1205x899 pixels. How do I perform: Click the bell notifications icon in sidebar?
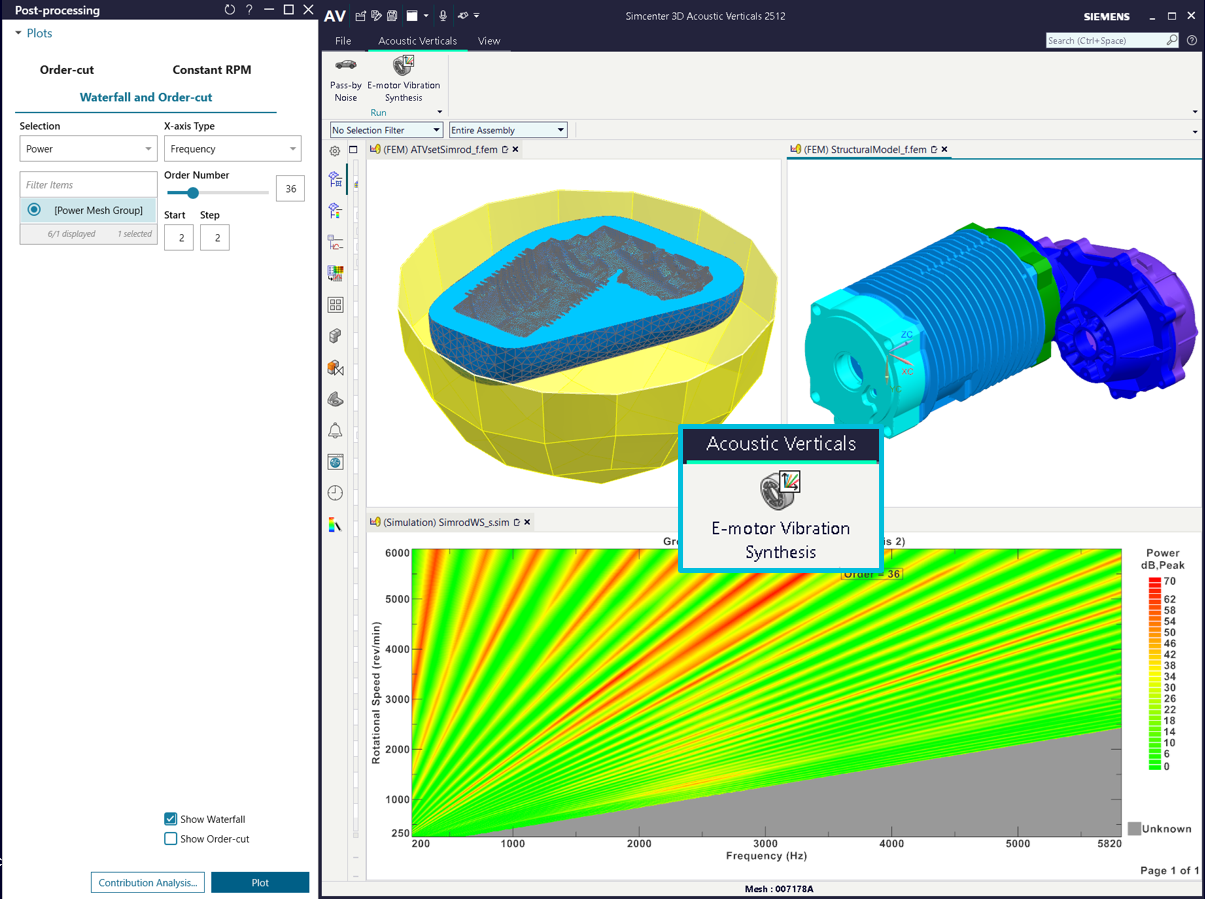pos(335,431)
